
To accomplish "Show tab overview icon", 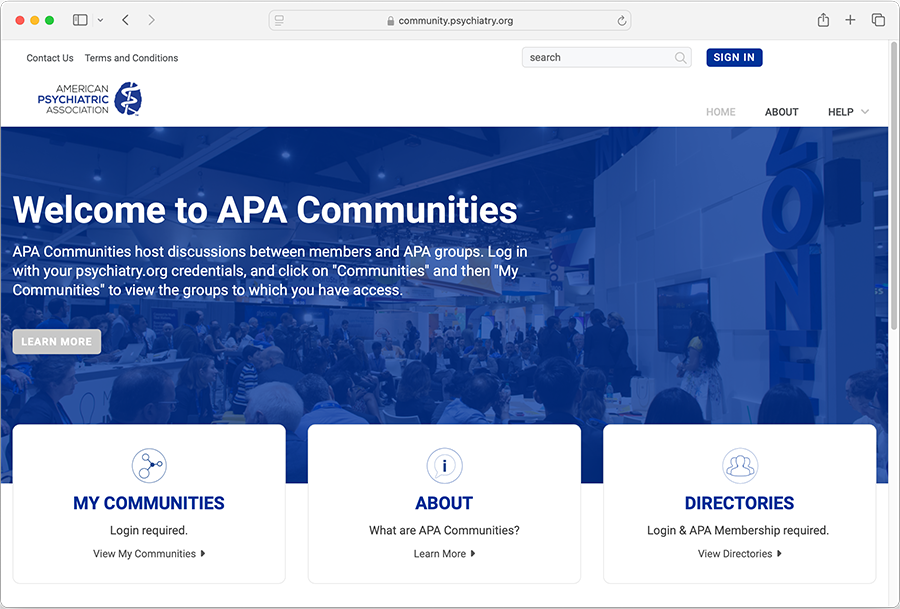I will click(878, 20).
